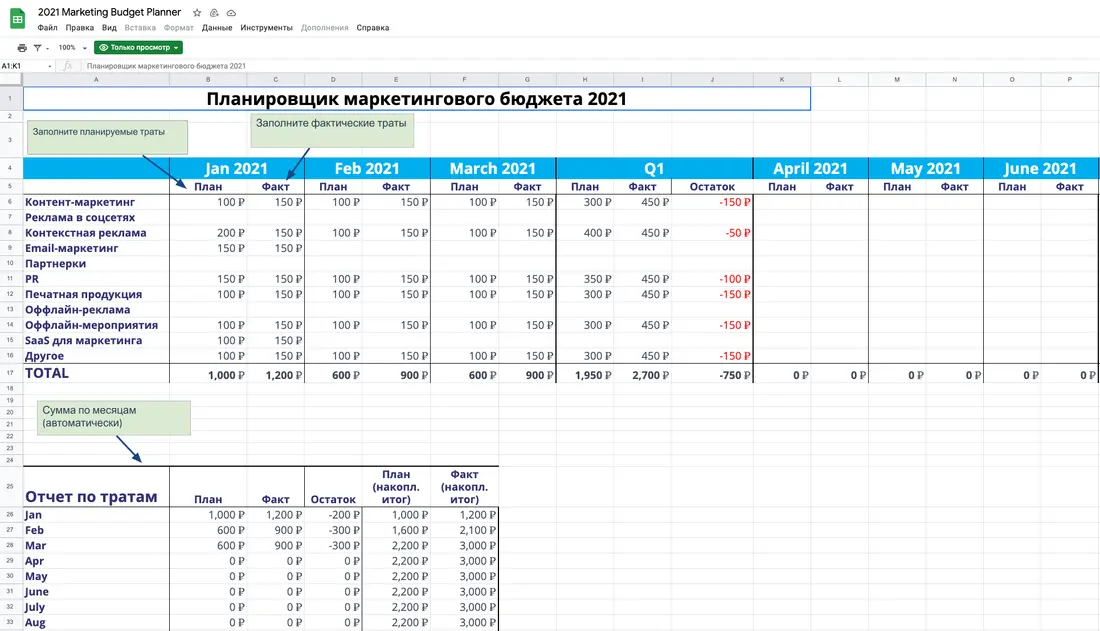Select column J header

712,79
